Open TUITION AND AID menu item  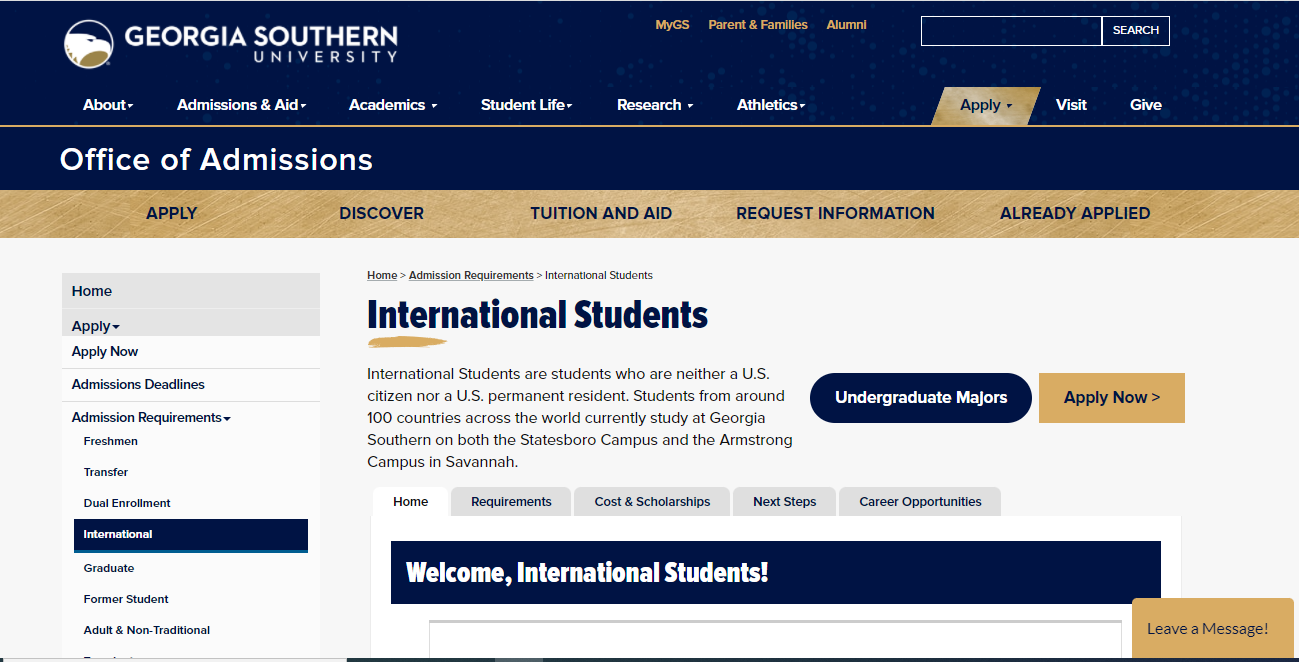[601, 213]
